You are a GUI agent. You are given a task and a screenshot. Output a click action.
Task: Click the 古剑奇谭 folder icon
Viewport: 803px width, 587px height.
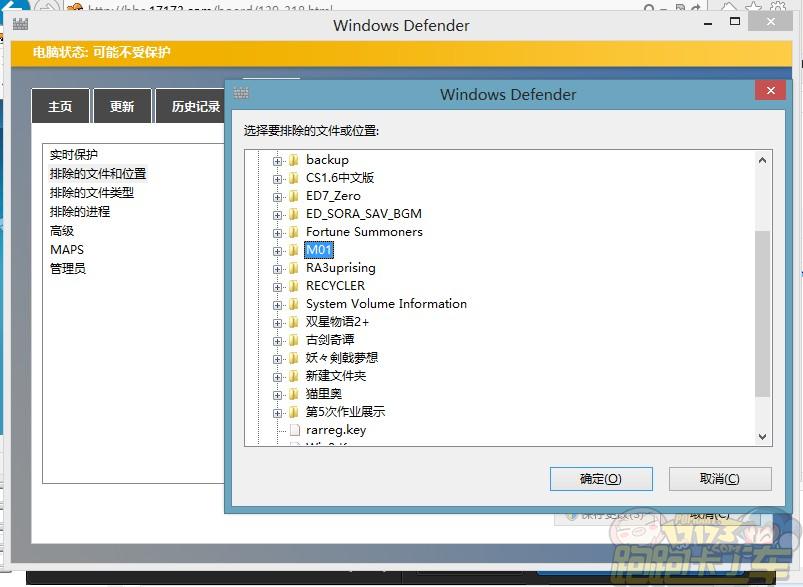(x=294, y=340)
